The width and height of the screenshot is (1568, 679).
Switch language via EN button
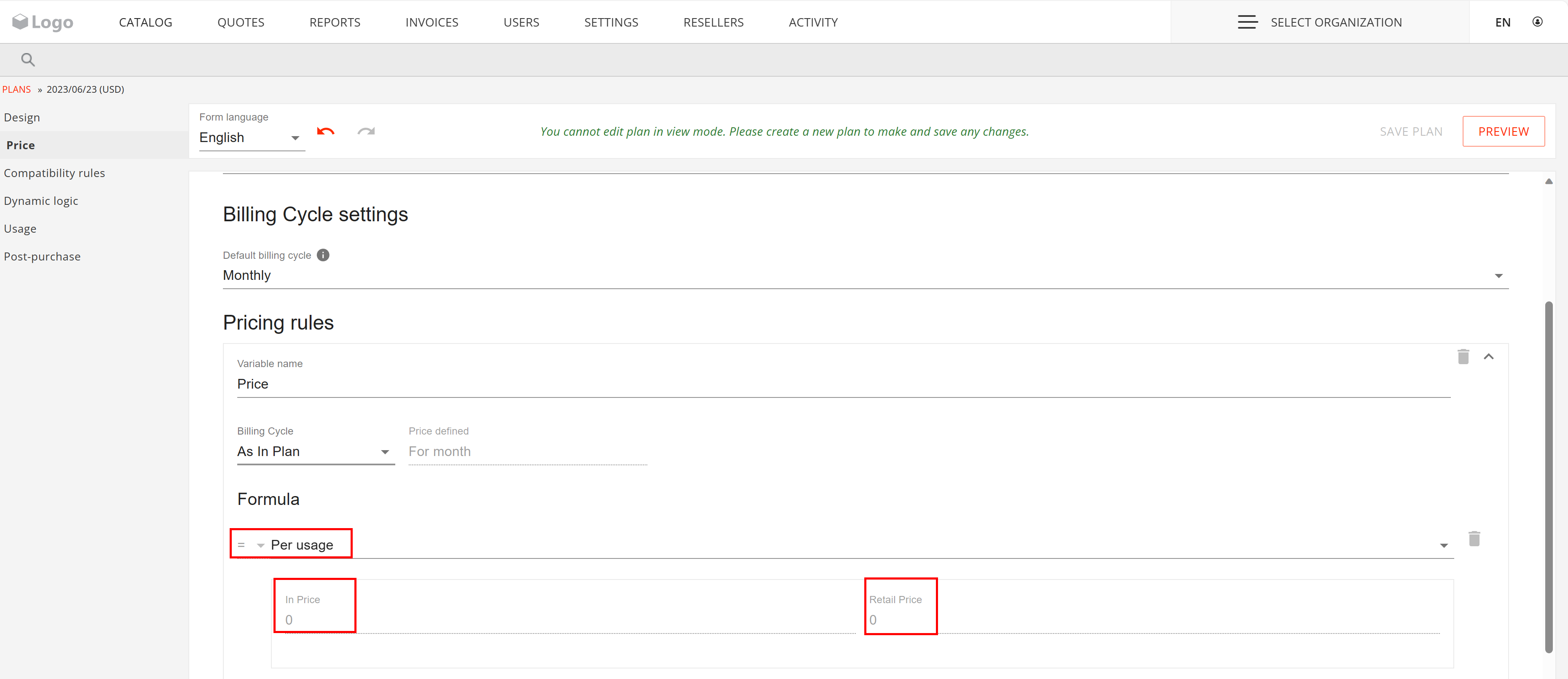(1503, 22)
